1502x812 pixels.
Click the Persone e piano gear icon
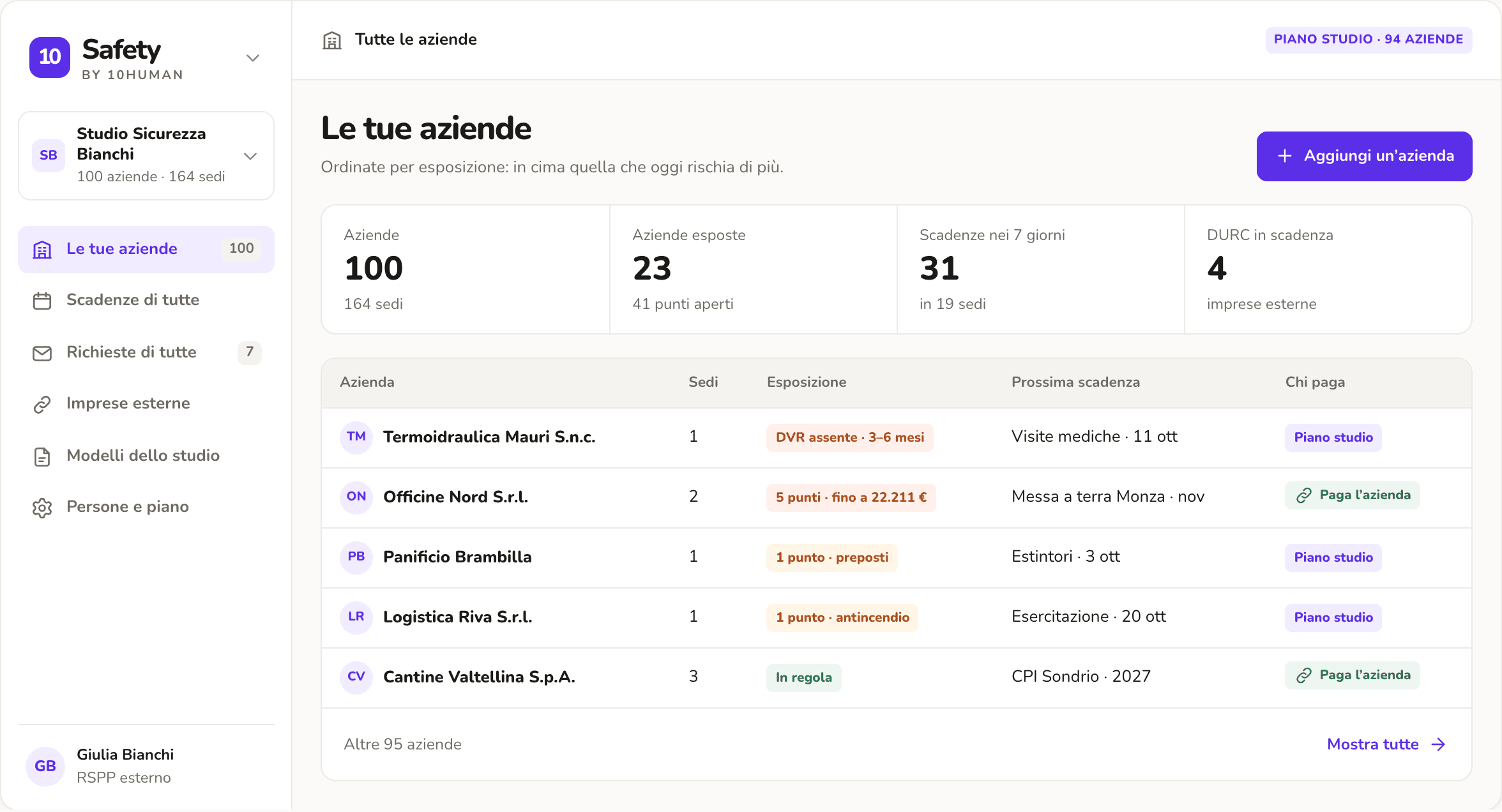(x=42, y=507)
